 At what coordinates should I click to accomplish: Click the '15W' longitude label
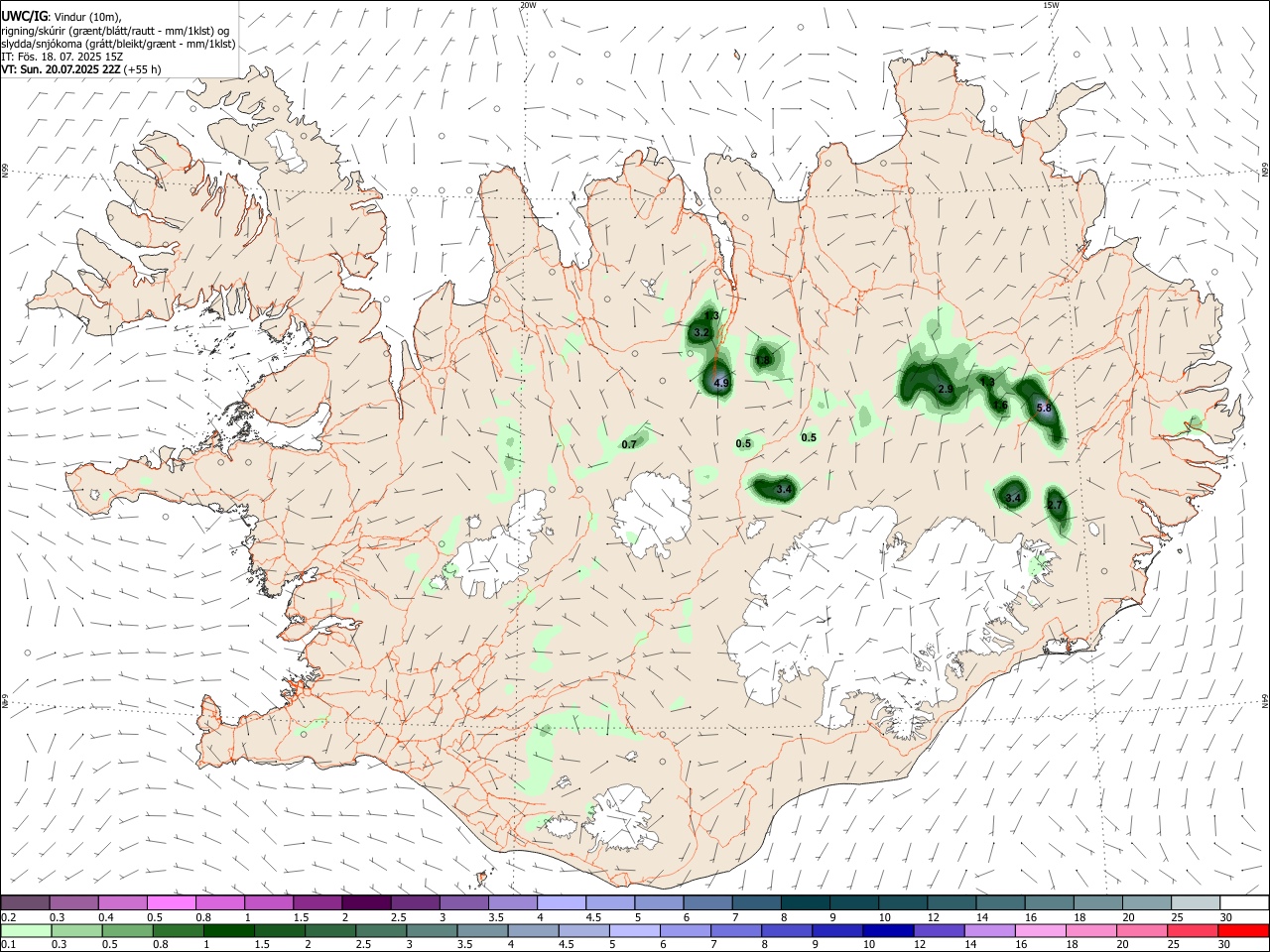point(1052,5)
